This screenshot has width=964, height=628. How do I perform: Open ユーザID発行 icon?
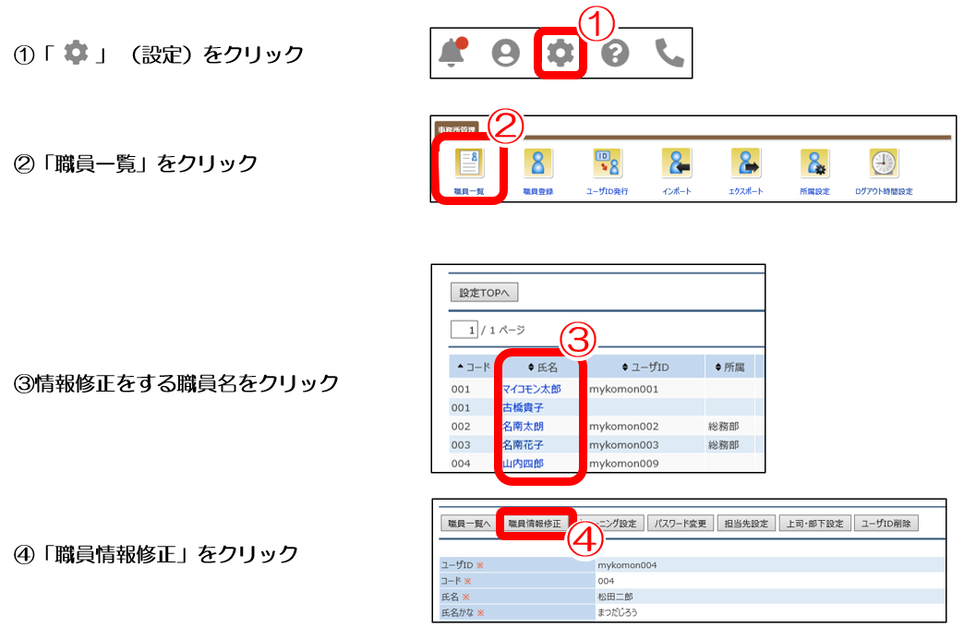coord(607,164)
